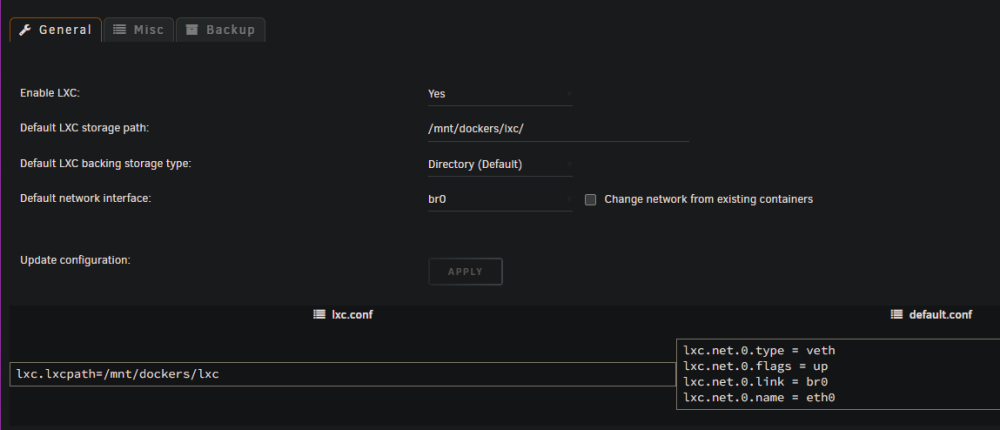Open the backing storage type dropdown
This screenshot has width=1000, height=430.
pyautogui.click(x=500, y=165)
